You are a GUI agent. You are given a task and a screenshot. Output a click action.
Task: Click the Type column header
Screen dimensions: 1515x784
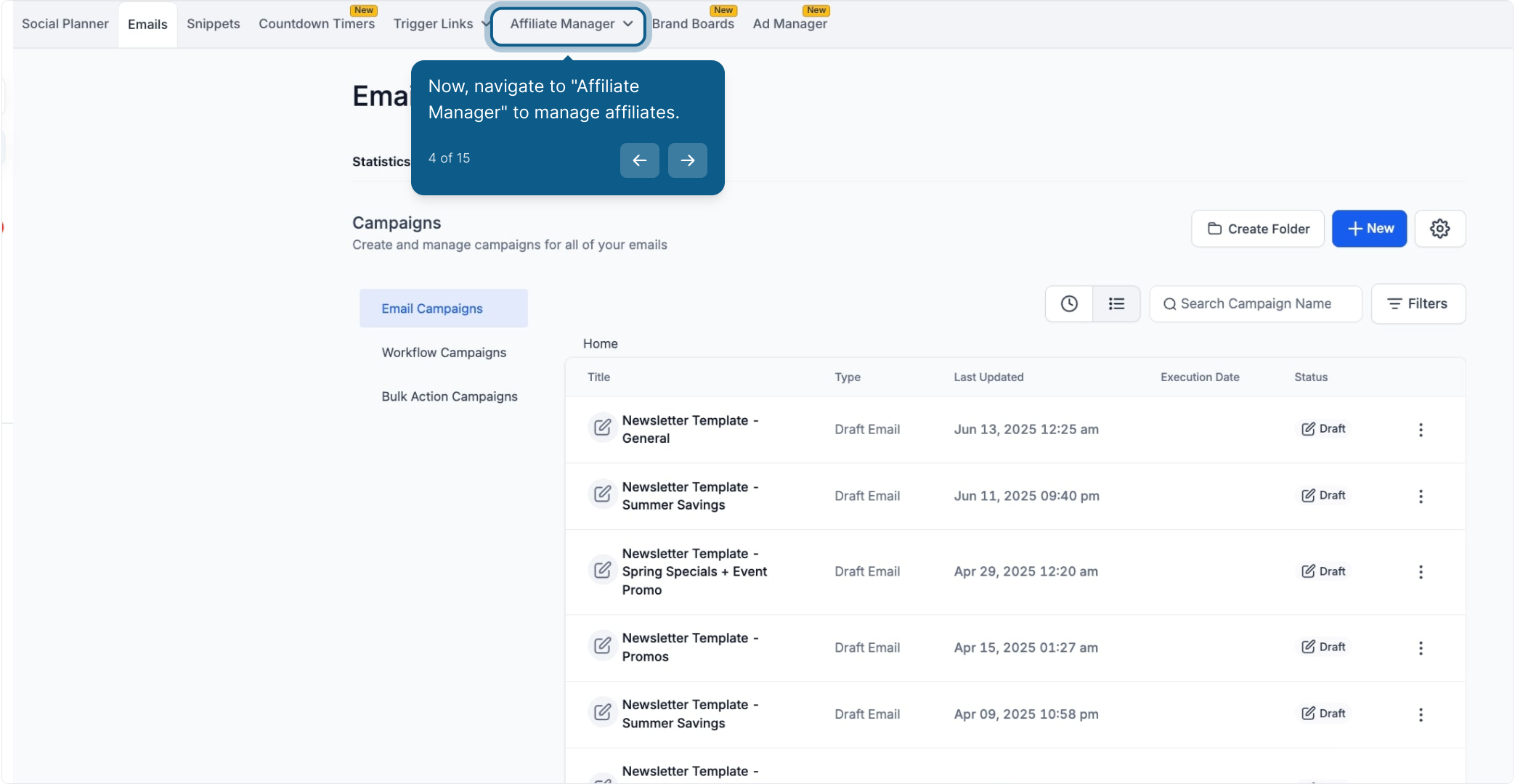pos(848,377)
